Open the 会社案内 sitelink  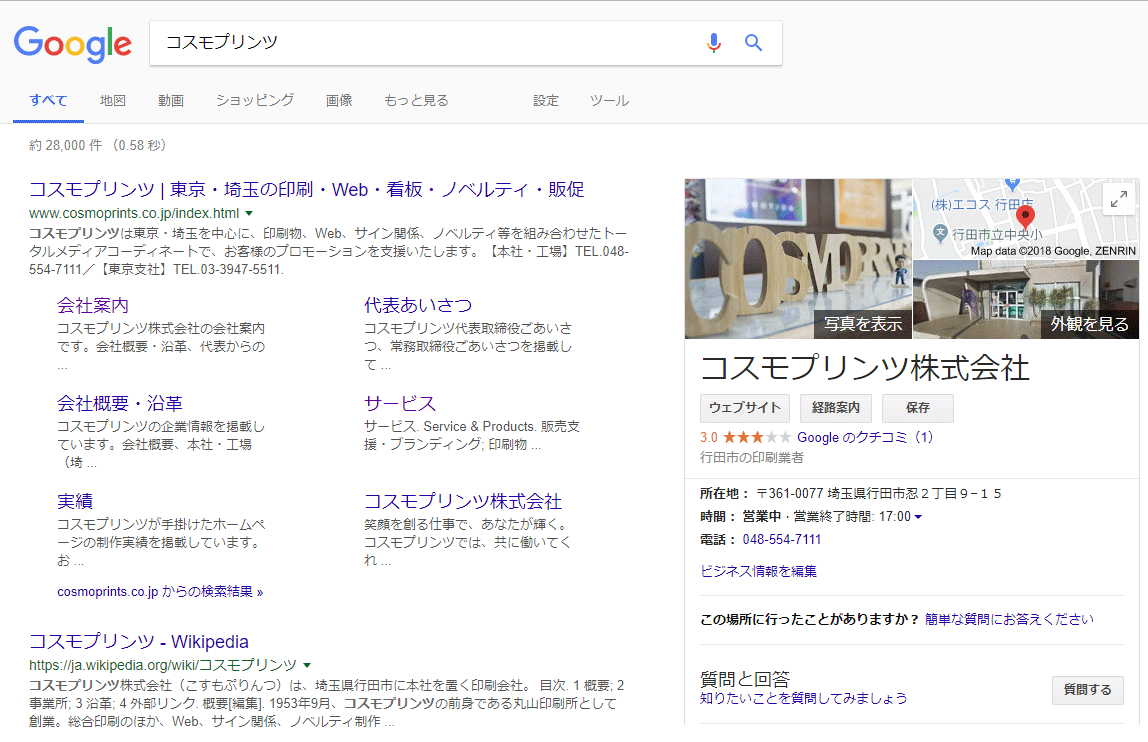tap(93, 305)
